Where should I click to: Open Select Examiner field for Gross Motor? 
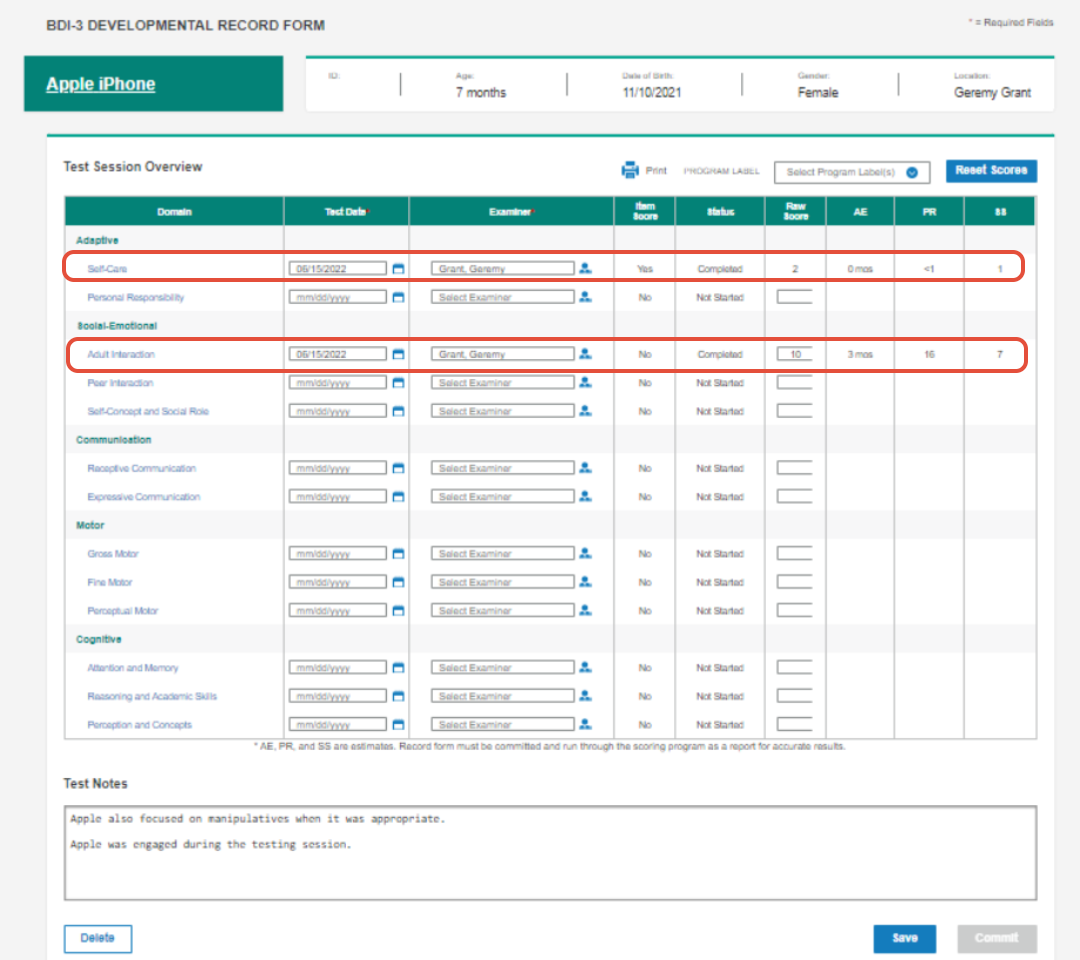(502, 553)
